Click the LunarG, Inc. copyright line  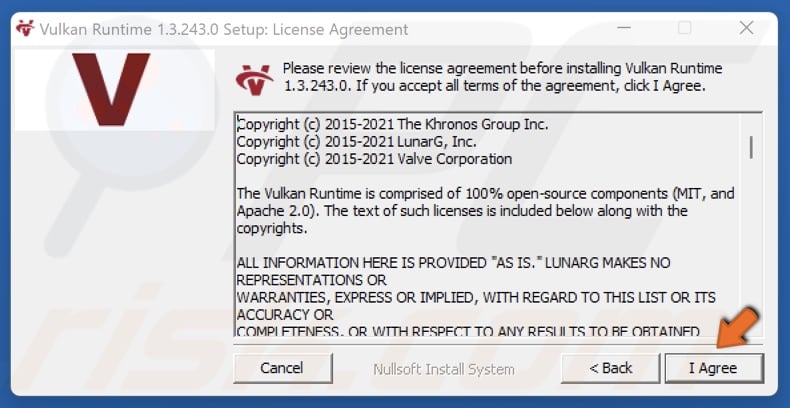(x=356, y=142)
